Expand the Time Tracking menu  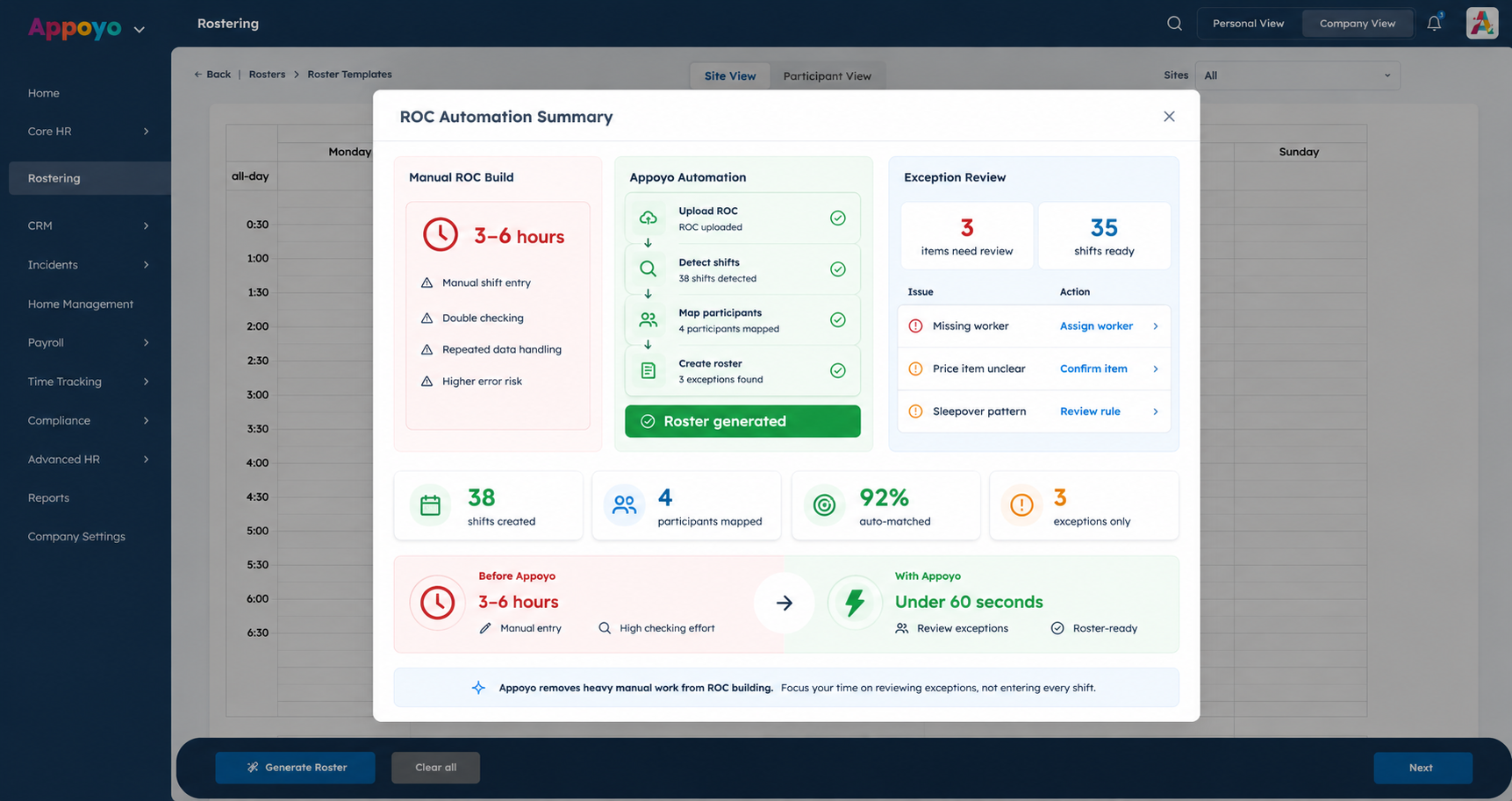point(146,382)
